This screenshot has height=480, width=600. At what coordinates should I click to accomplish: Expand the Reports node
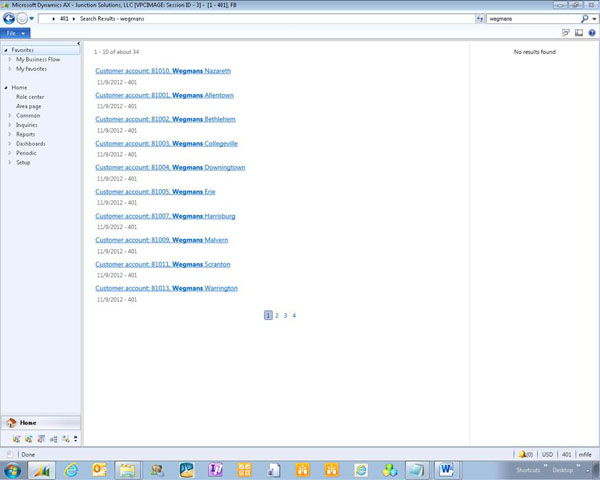tap(10, 134)
